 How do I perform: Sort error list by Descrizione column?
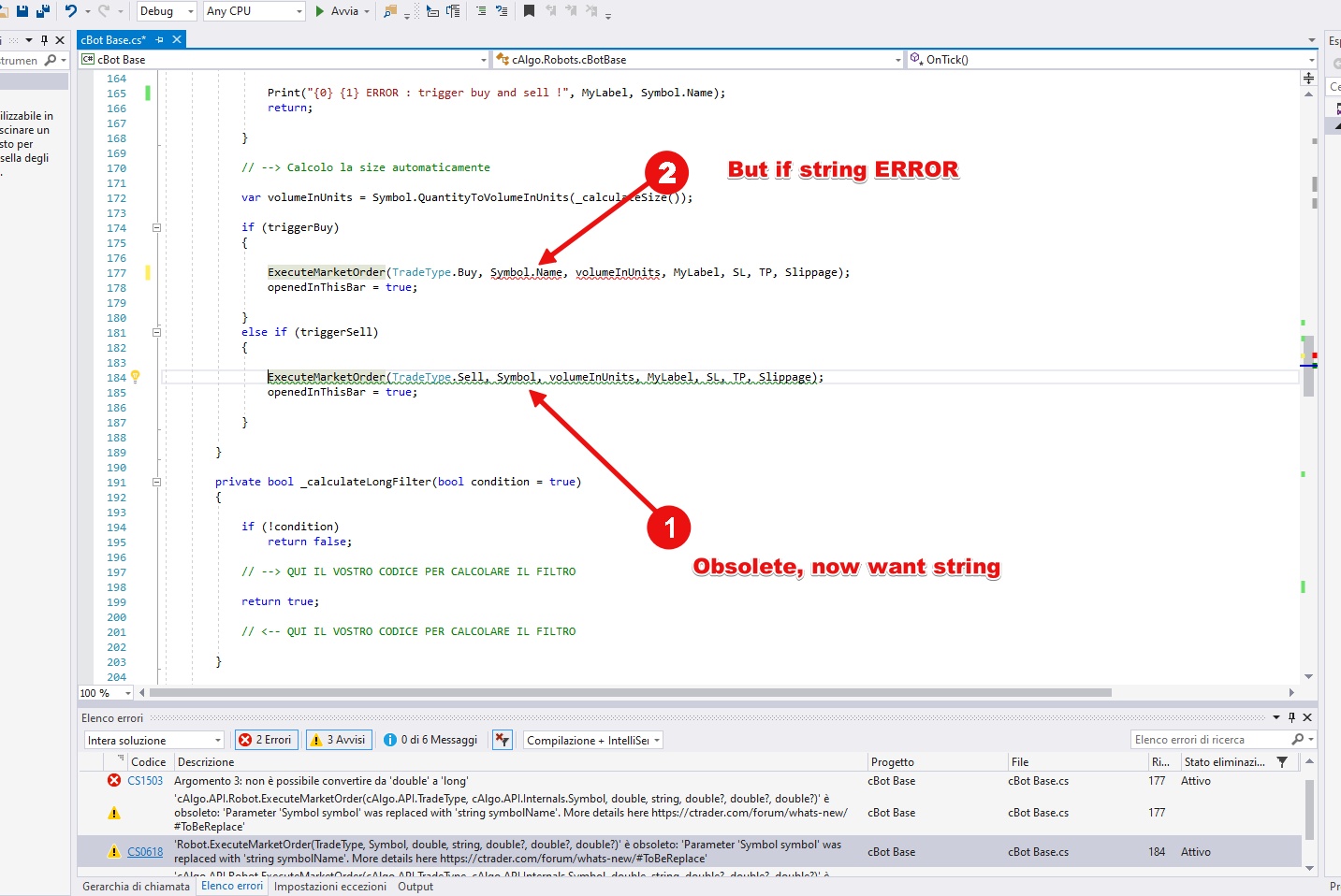[x=519, y=762]
